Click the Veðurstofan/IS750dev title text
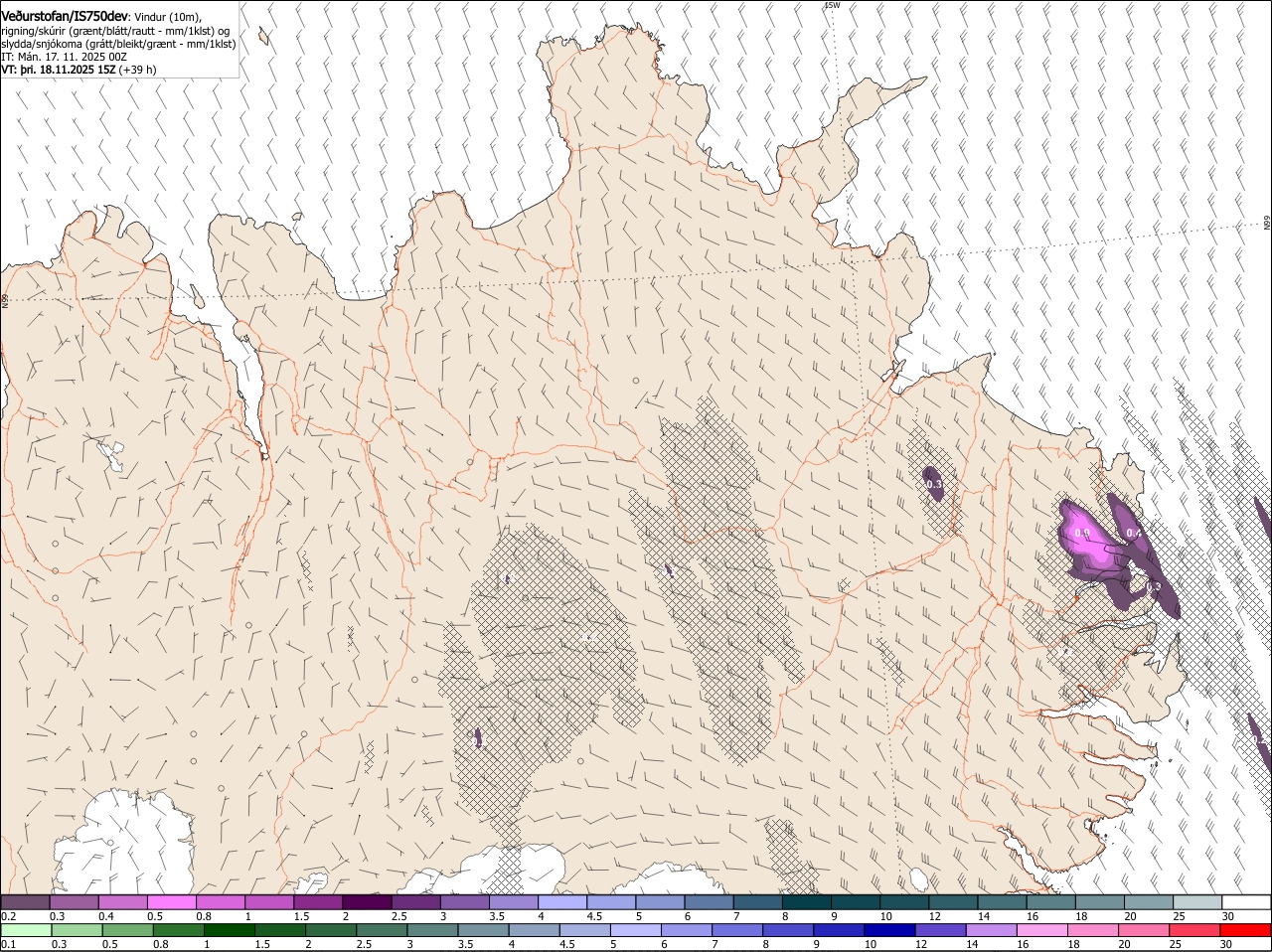The height and width of the screenshot is (952, 1272). 65,17
